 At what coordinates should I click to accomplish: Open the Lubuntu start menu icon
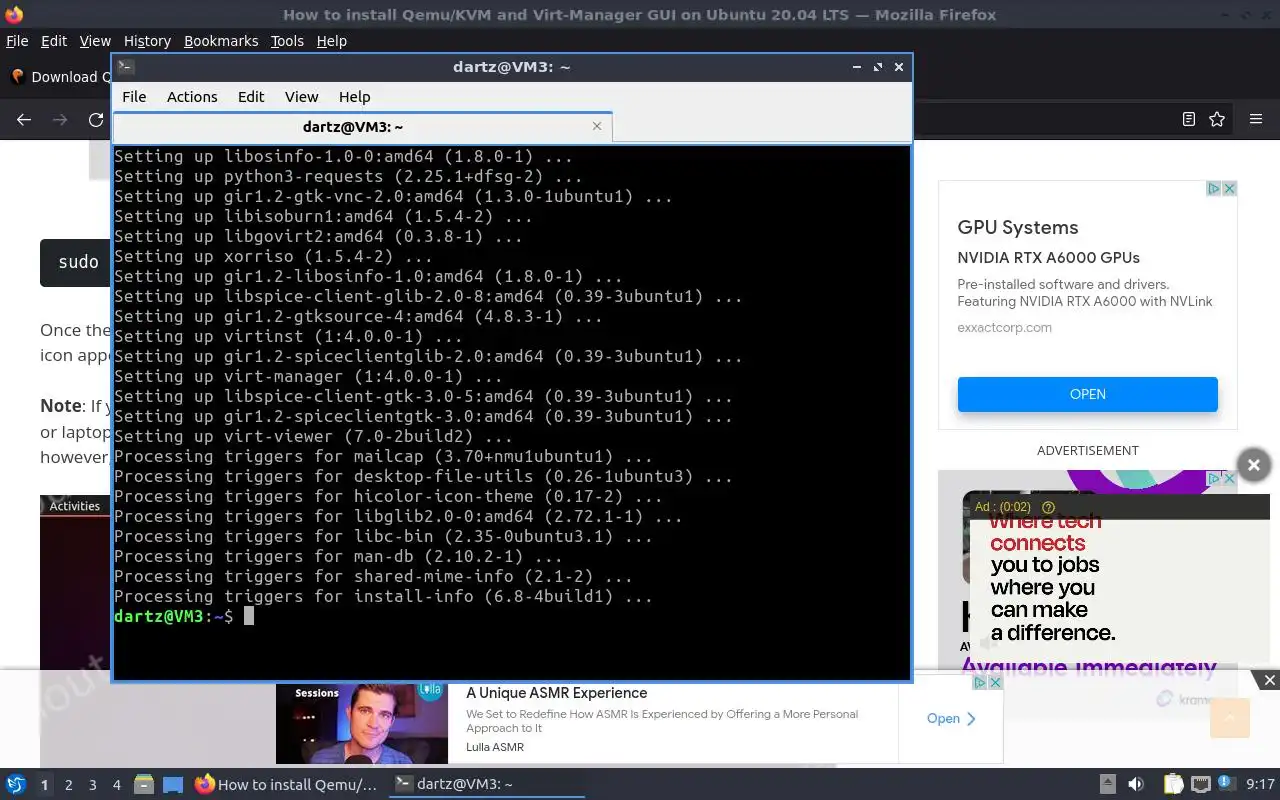click(x=15, y=785)
